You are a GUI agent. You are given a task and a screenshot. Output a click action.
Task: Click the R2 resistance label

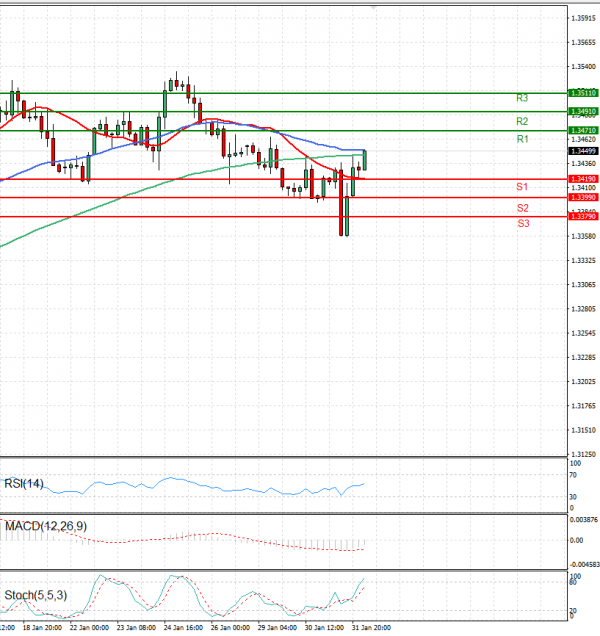[522, 121]
